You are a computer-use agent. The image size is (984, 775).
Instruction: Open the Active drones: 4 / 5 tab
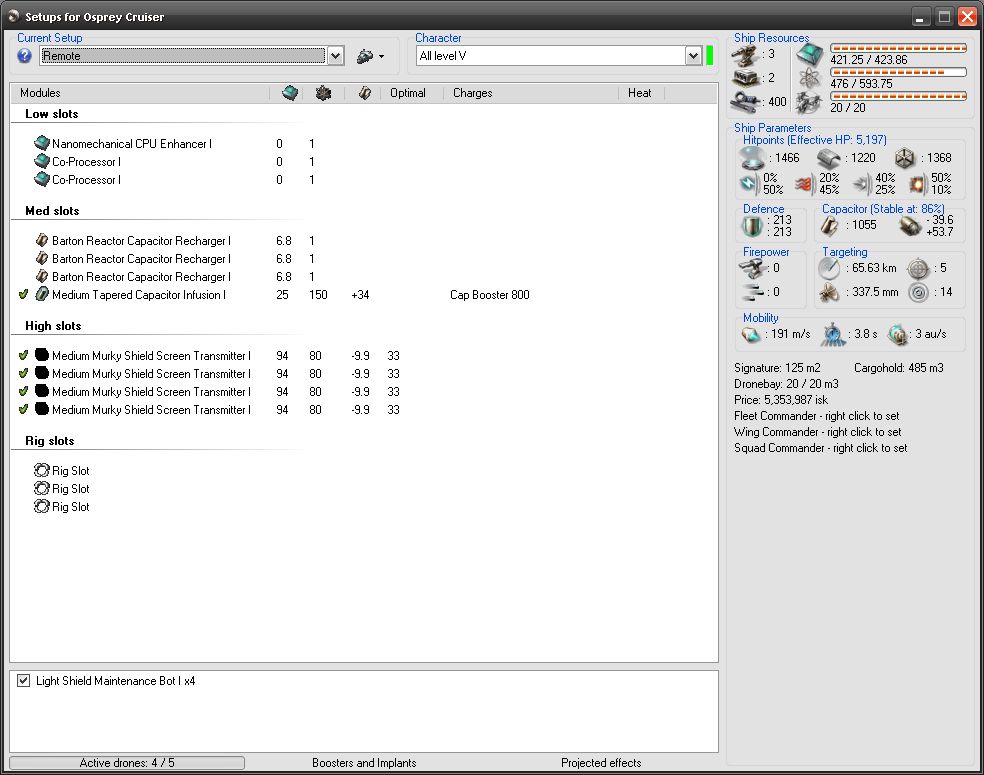[127, 762]
